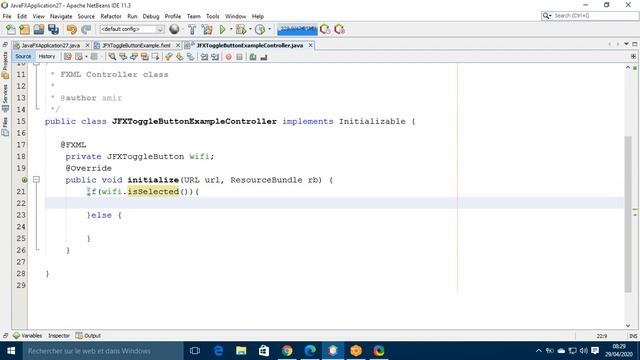Image resolution: width=640 pixels, height=360 pixels.
Task: Click the Open Project toolbar icon
Action: (39, 29)
